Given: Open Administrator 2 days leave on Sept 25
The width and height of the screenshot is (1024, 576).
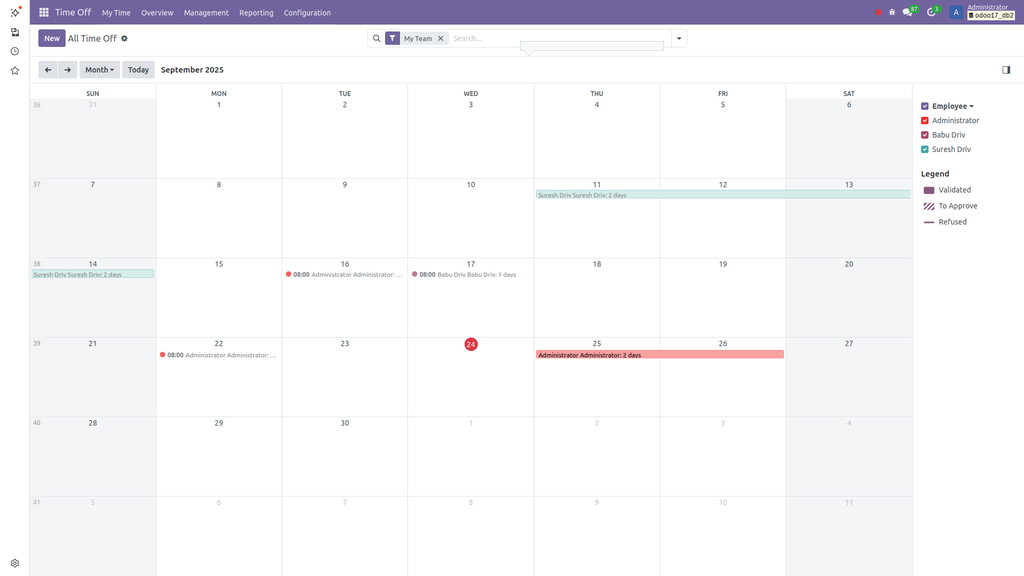Looking at the screenshot, I should click(x=659, y=355).
